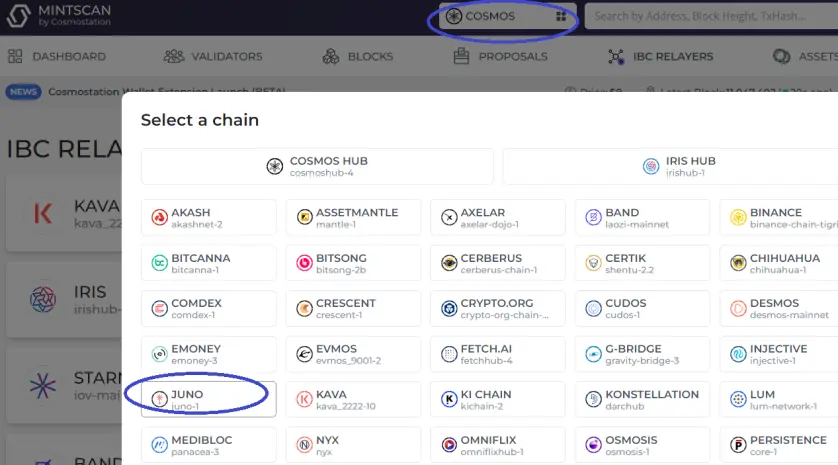Select the Cosmos Hub chain
Viewport: 838px width, 465px height.
[x=317, y=167]
